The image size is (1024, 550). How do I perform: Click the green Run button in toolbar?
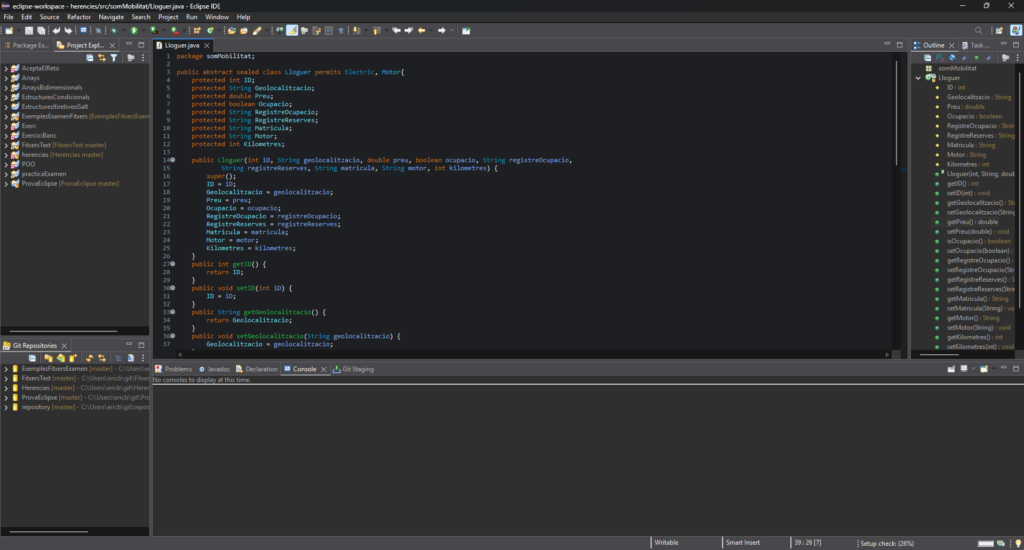134,30
